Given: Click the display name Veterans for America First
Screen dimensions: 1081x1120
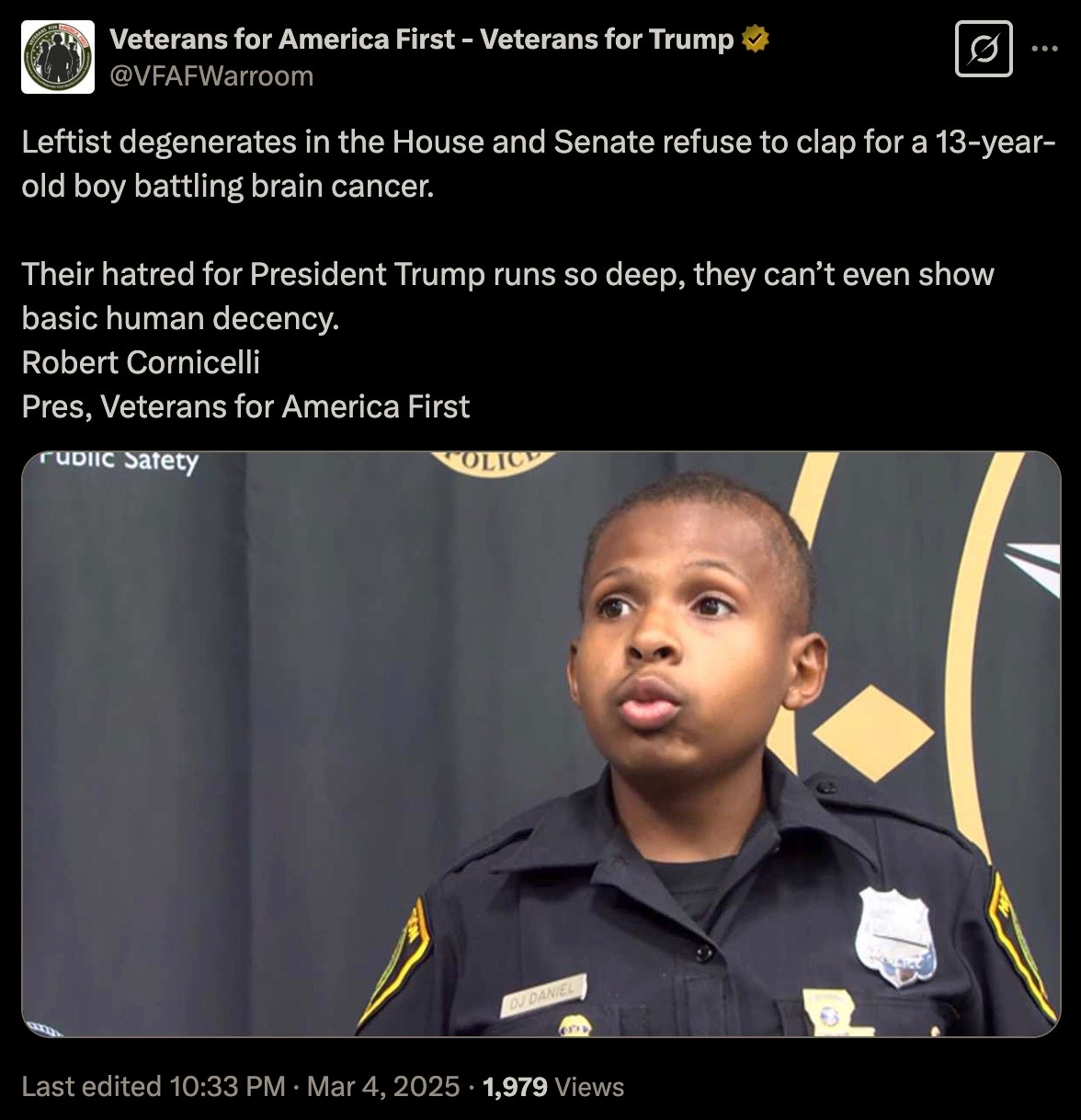Looking at the screenshot, I should click(422, 40).
